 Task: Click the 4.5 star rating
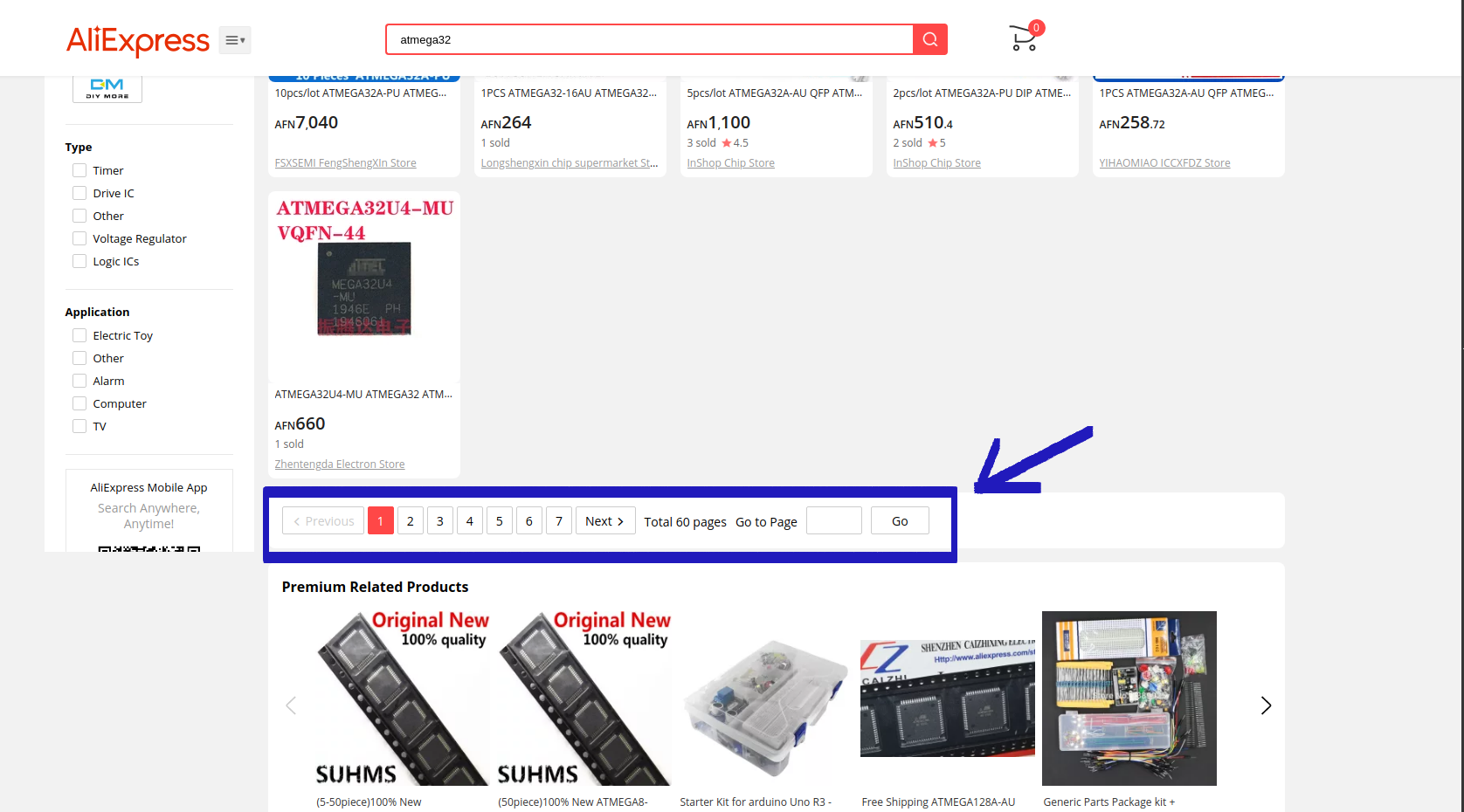(x=735, y=143)
